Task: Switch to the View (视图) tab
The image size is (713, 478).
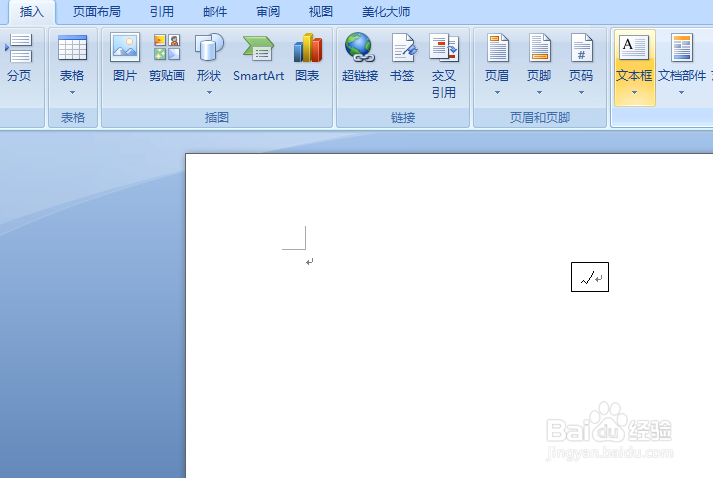Action: click(x=321, y=12)
